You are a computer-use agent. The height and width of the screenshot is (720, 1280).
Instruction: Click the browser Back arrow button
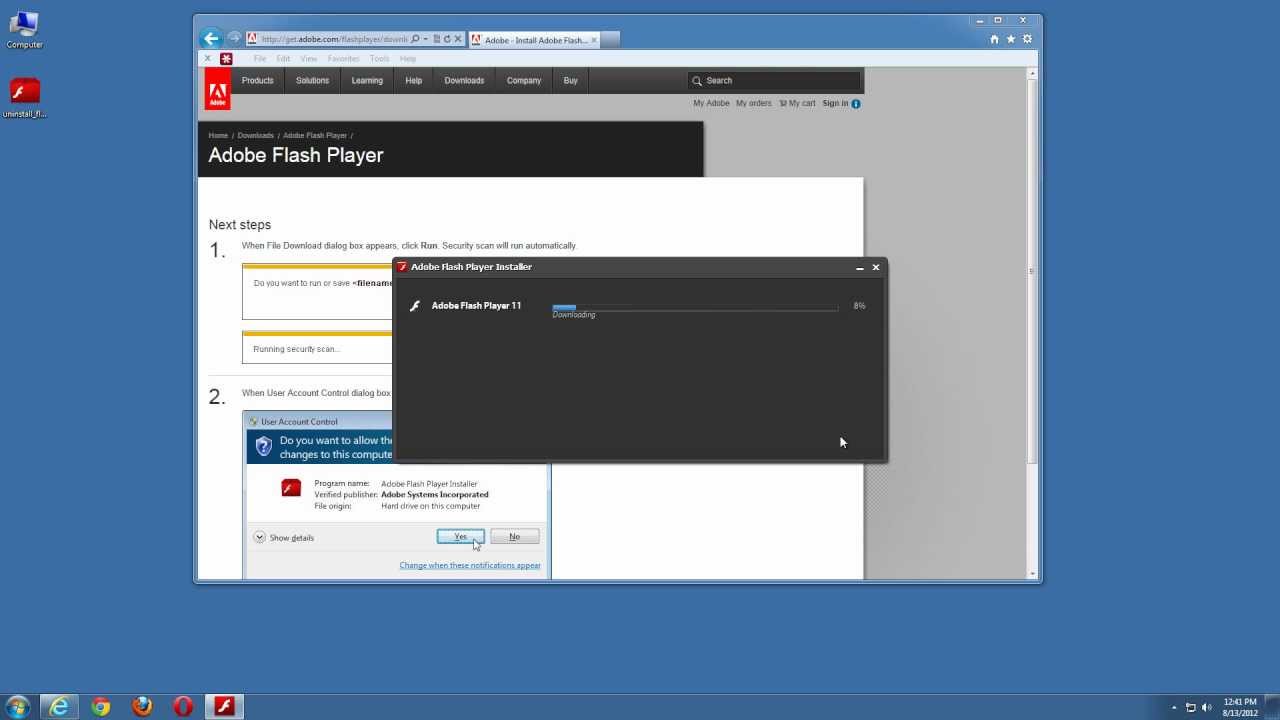[x=210, y=39]
